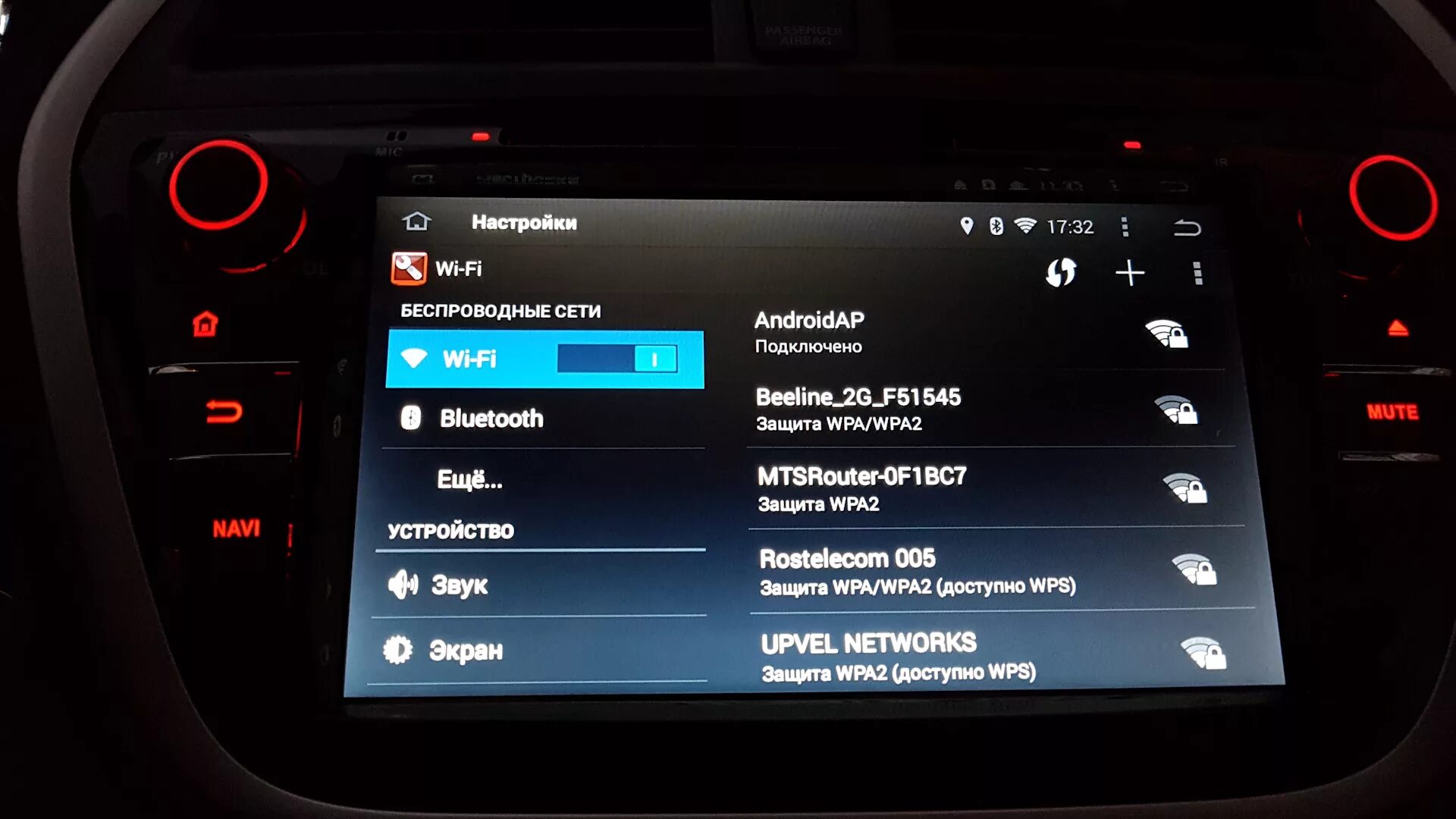Tap the Wi-Fi signal status bar icon
Screen dimensions: 1456x819
[1024, 224]
